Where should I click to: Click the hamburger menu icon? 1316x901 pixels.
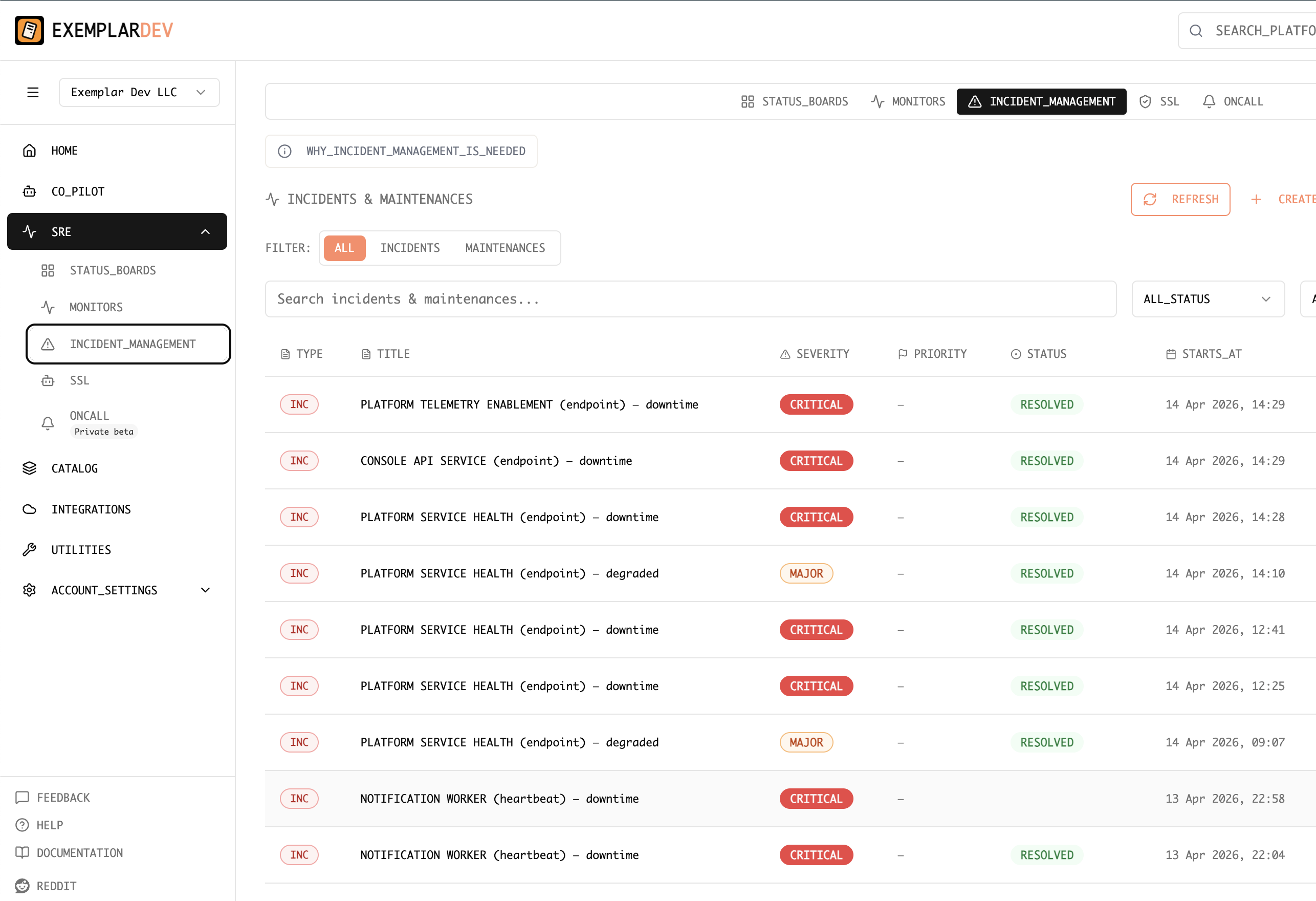33,92
